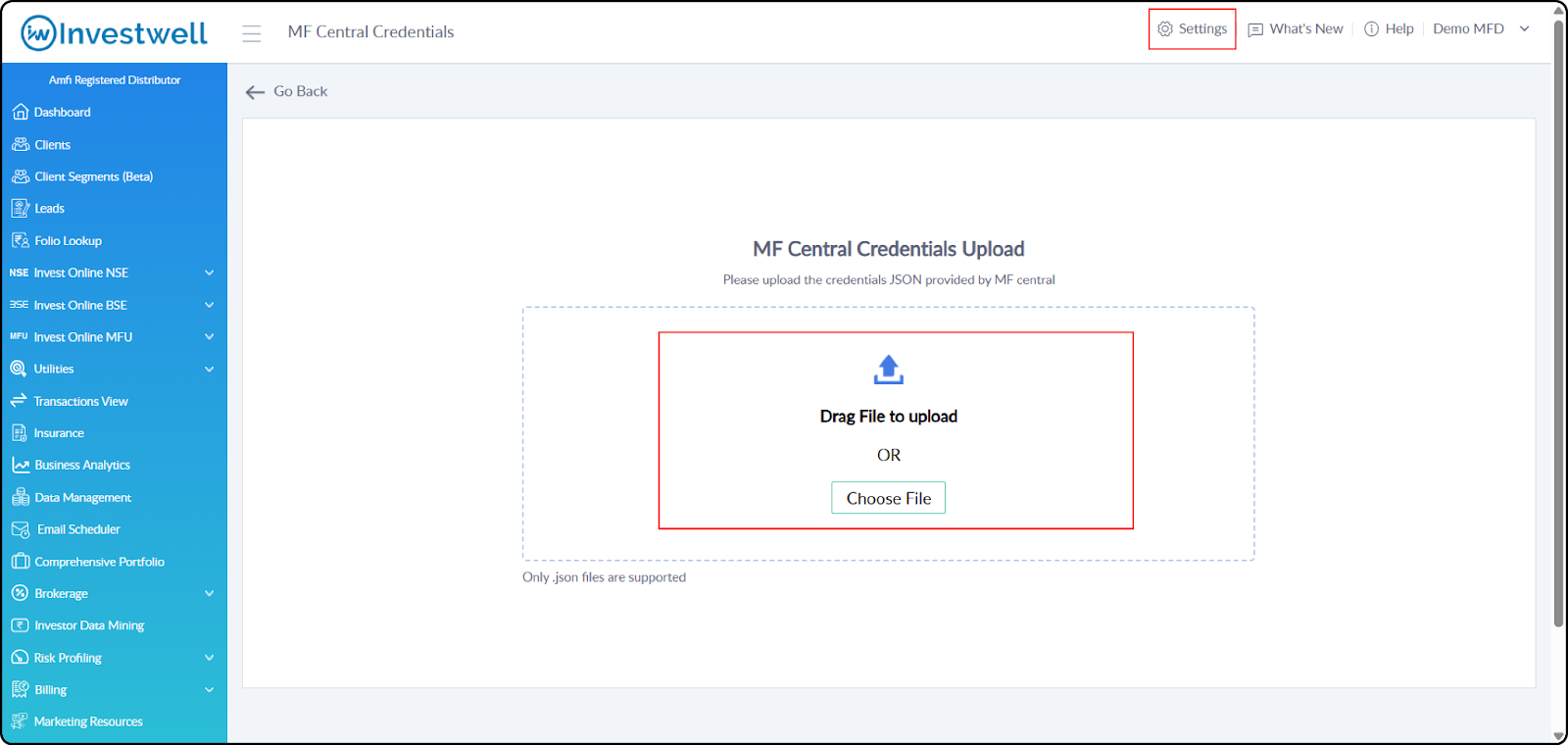Click the Transactions View arrows icon
Viewport: 1568px width, 745px height.
18,401
